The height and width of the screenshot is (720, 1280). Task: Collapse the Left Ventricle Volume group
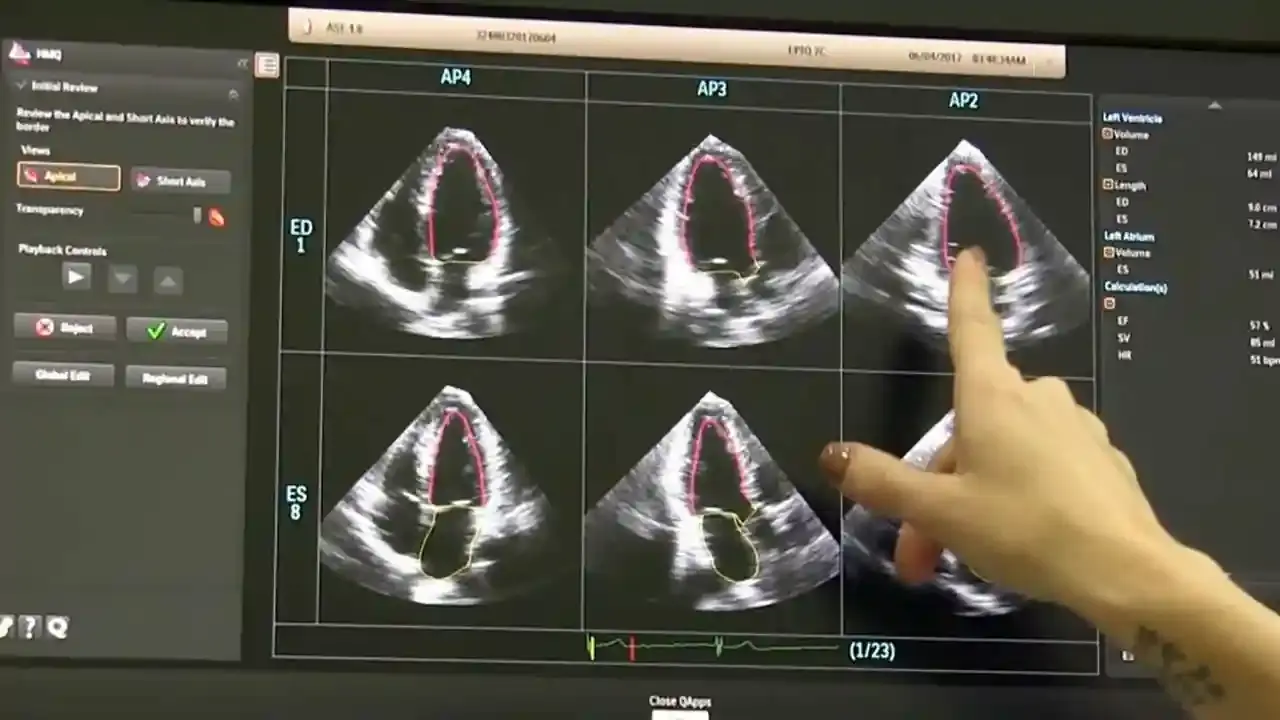[x=1108, y=134]
